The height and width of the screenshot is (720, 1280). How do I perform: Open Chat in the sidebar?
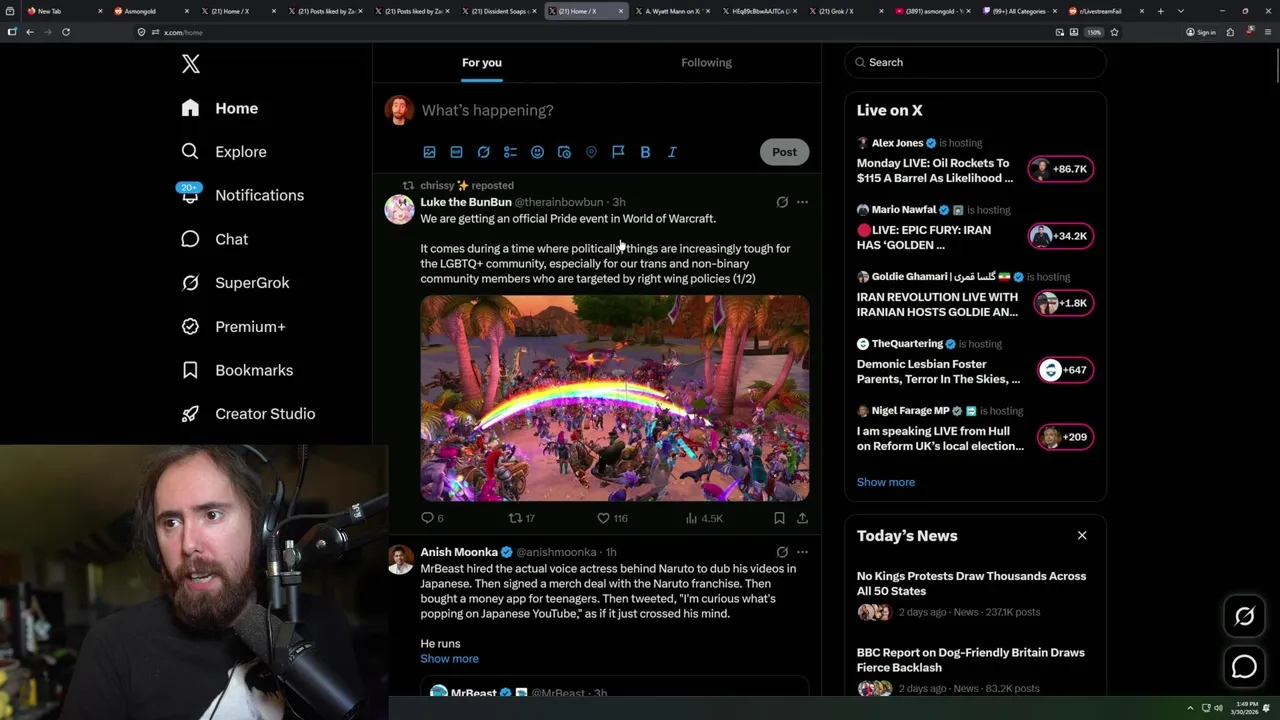(x=214, y=239)
